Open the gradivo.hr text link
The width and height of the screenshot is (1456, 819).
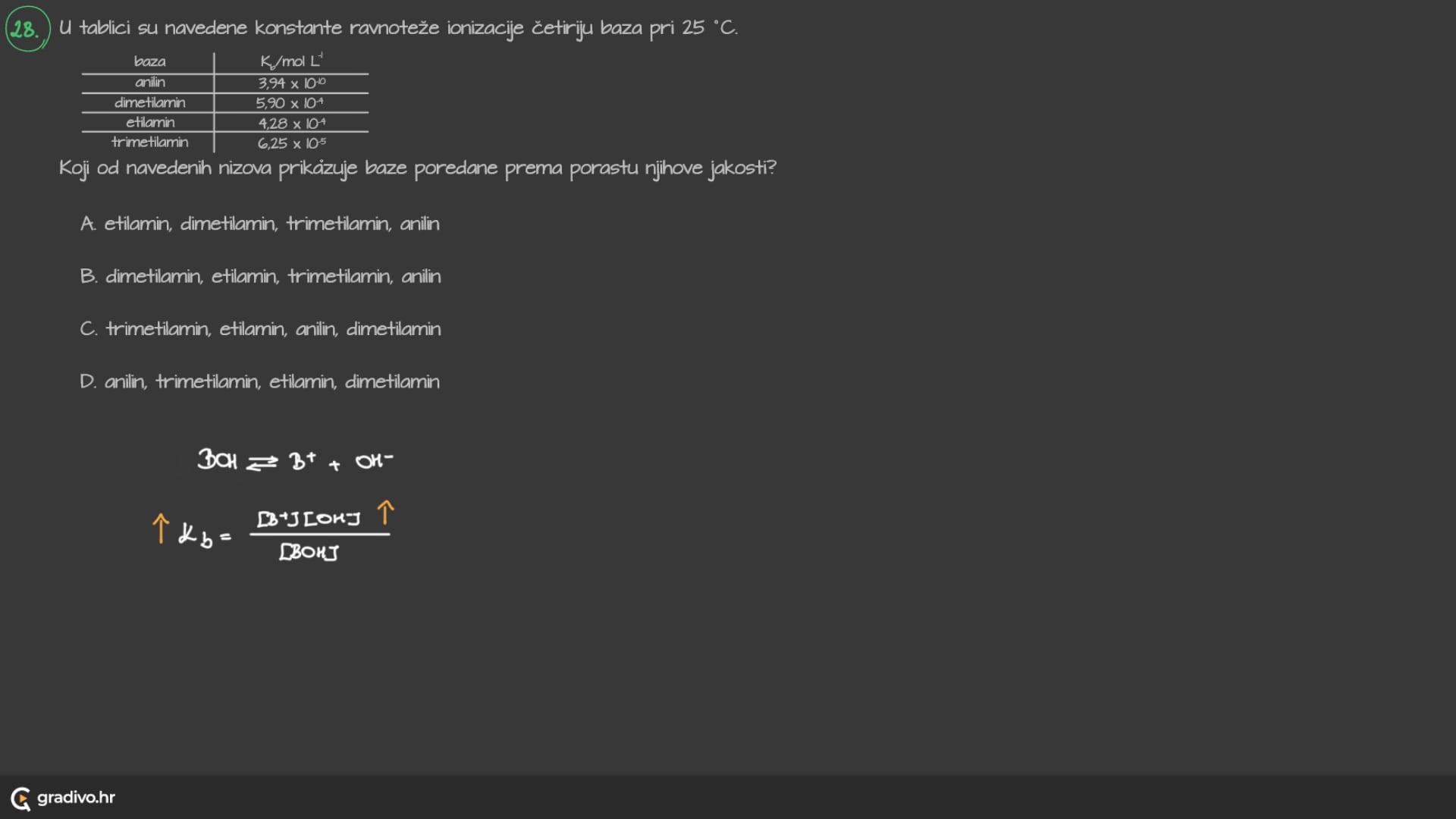[76, 797]
